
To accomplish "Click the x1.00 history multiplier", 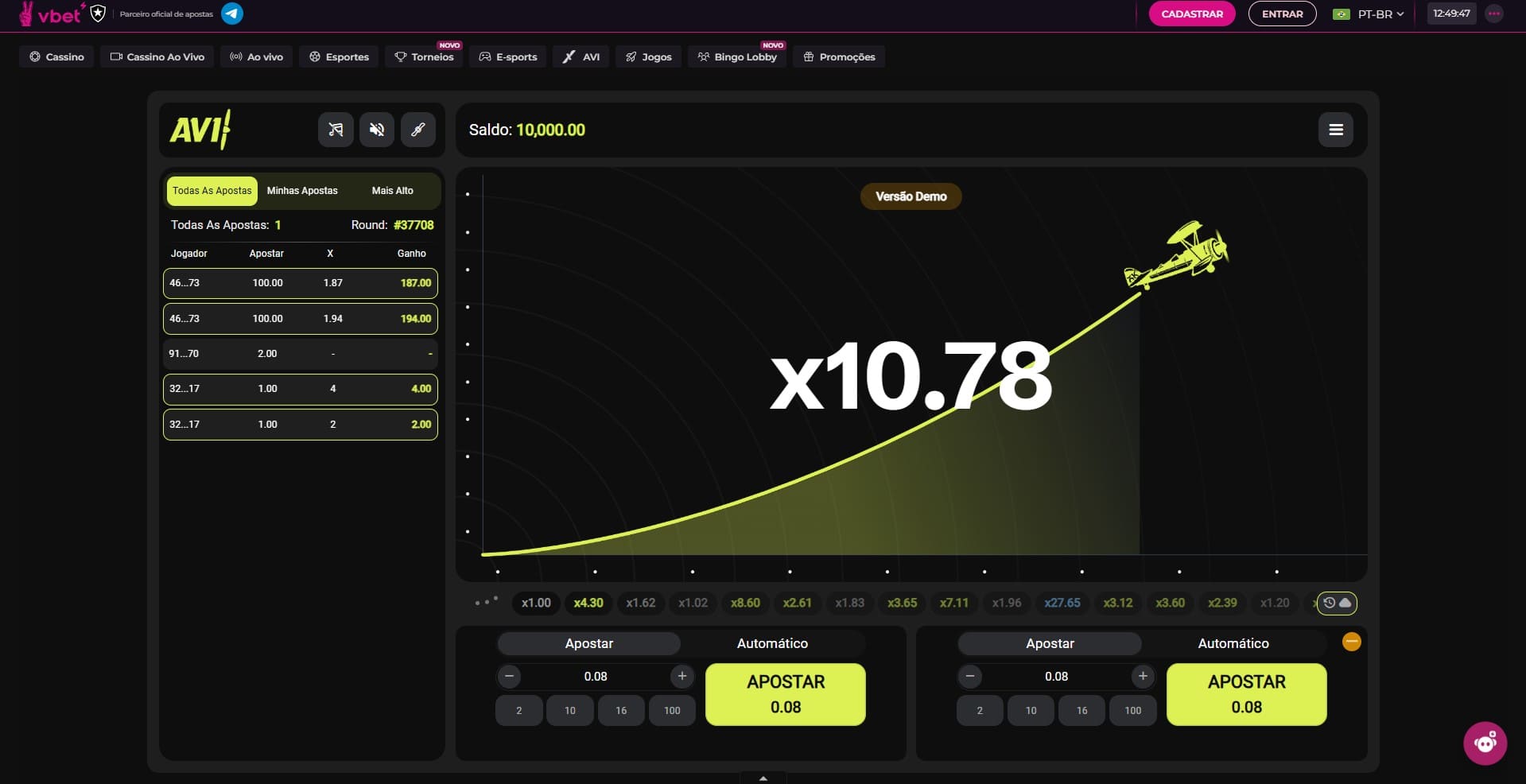I will [536, 603].
